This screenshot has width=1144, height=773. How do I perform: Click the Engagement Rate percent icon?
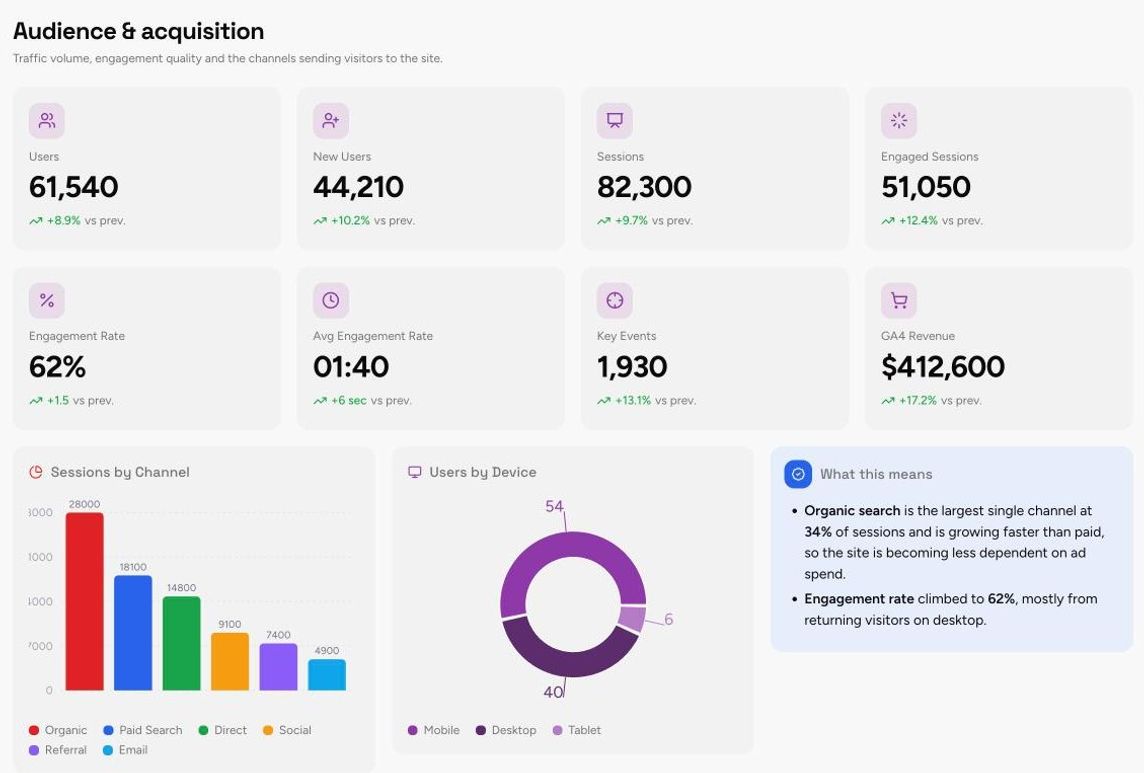pos(47,300)
